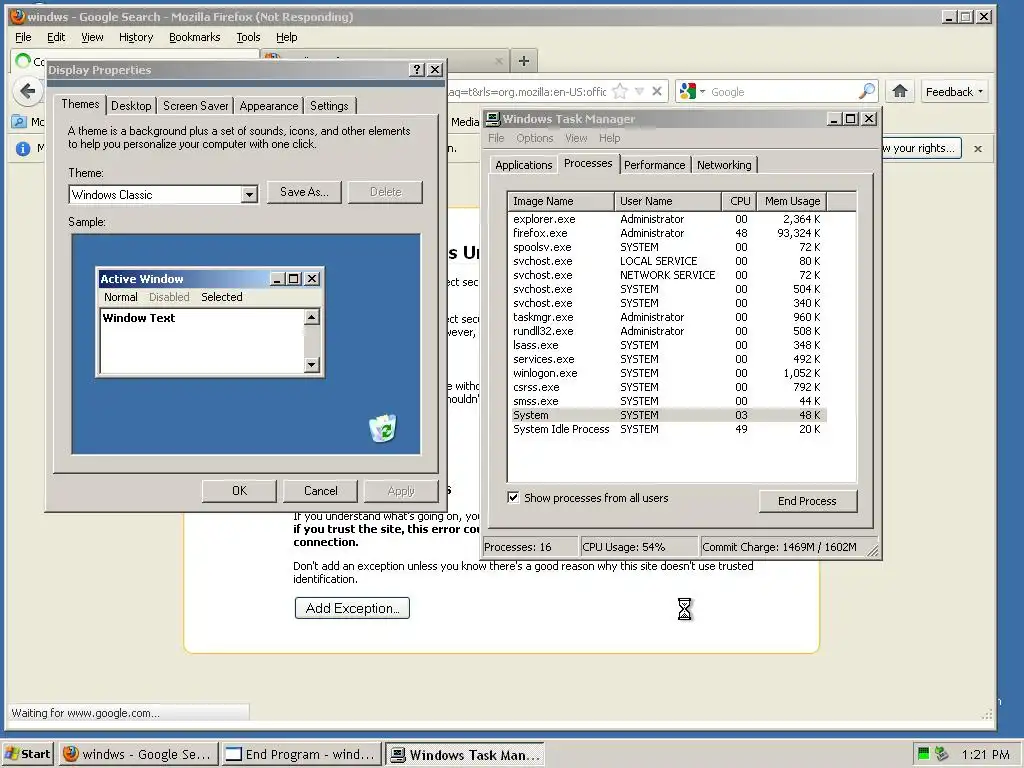Click OK in Display Properties
This screenshot has width=1024, height=768.
point(239,490)
